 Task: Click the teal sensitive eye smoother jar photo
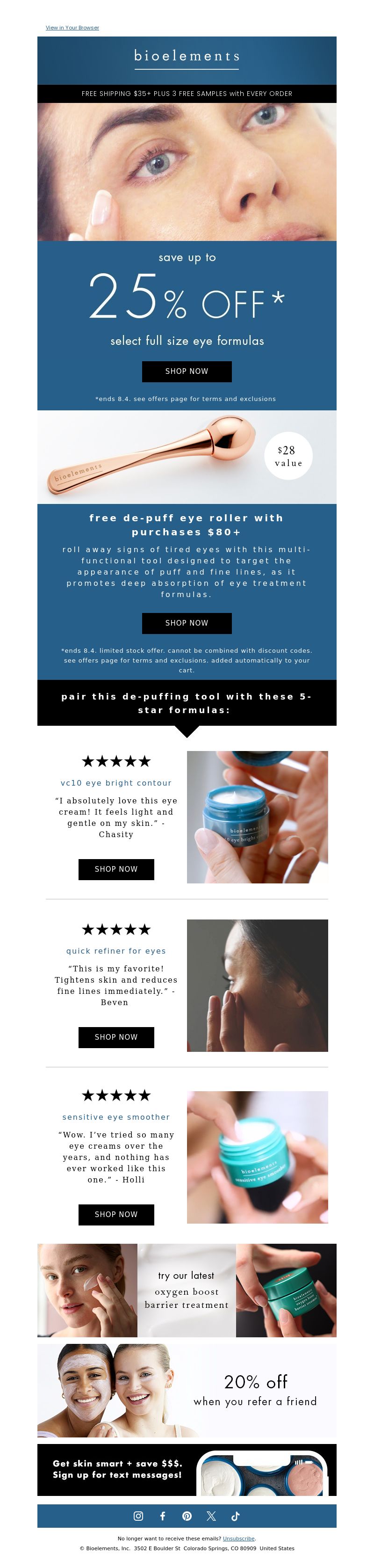click(257, 1157)
